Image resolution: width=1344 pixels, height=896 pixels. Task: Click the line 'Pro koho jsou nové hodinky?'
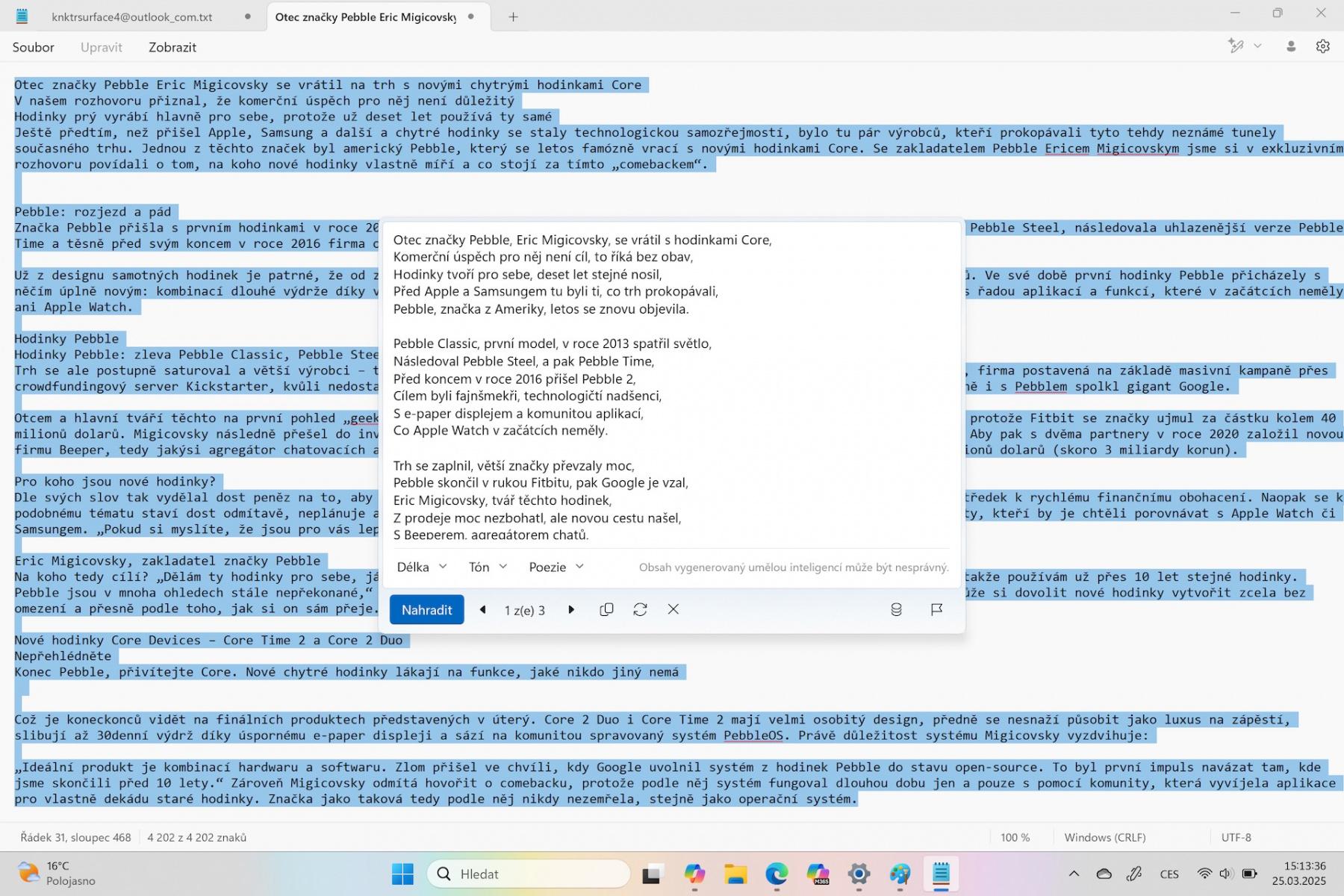115,482
